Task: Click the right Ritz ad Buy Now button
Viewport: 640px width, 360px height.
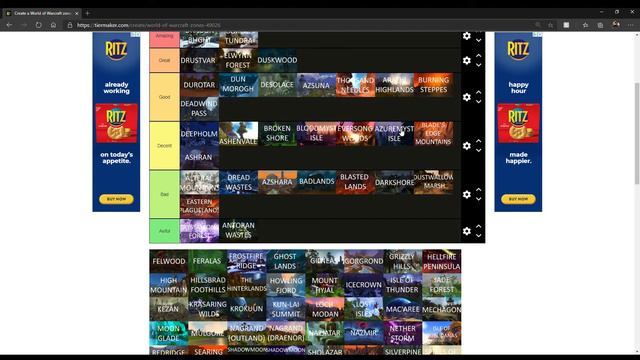Action: pyautogui.click(x=518, y=199)
